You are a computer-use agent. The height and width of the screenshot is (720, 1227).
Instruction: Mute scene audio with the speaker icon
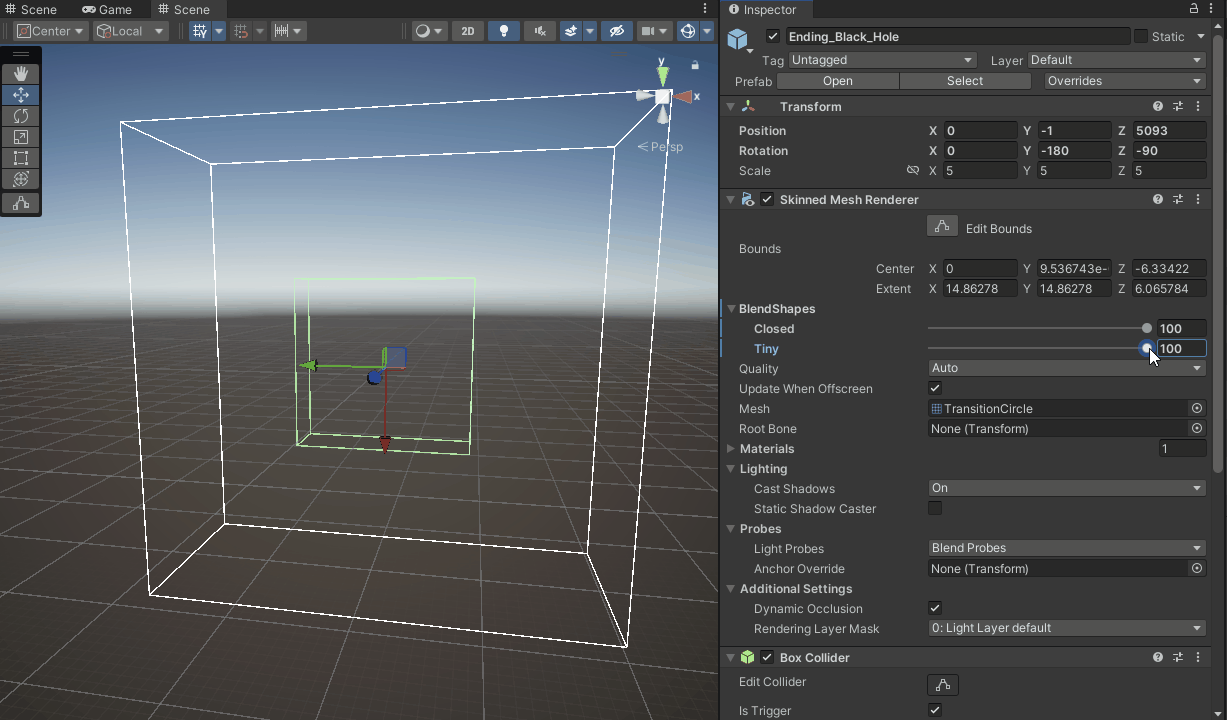pos(540,31)
